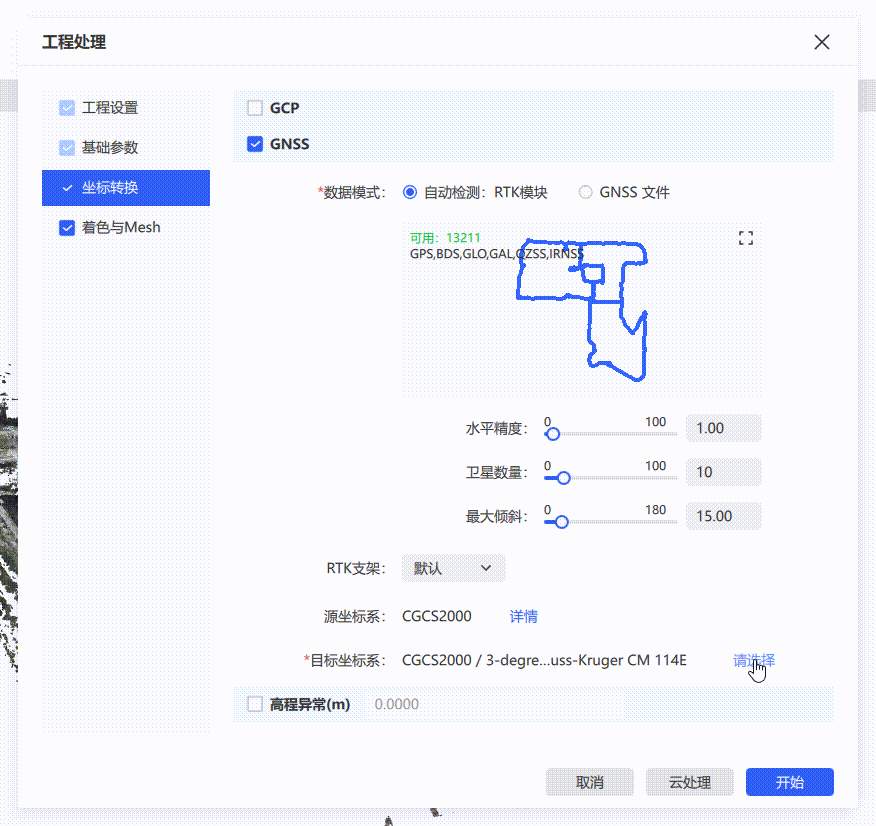Image resolution: width=876 pixels, height=826 pixels.
Task: Click the 开始 button
Action: tap(789, 782)
